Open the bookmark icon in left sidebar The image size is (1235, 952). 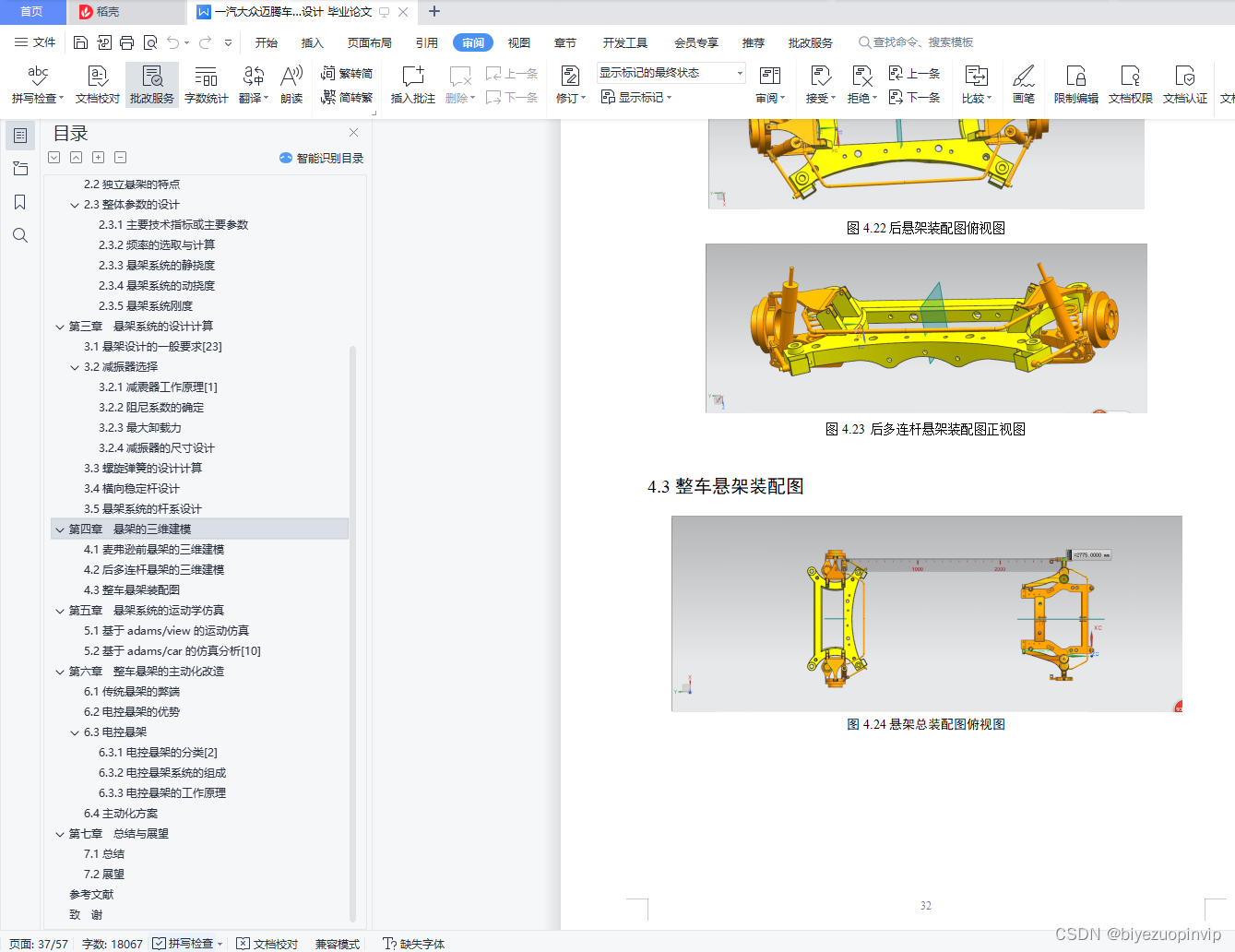click(x=20, y=202)
